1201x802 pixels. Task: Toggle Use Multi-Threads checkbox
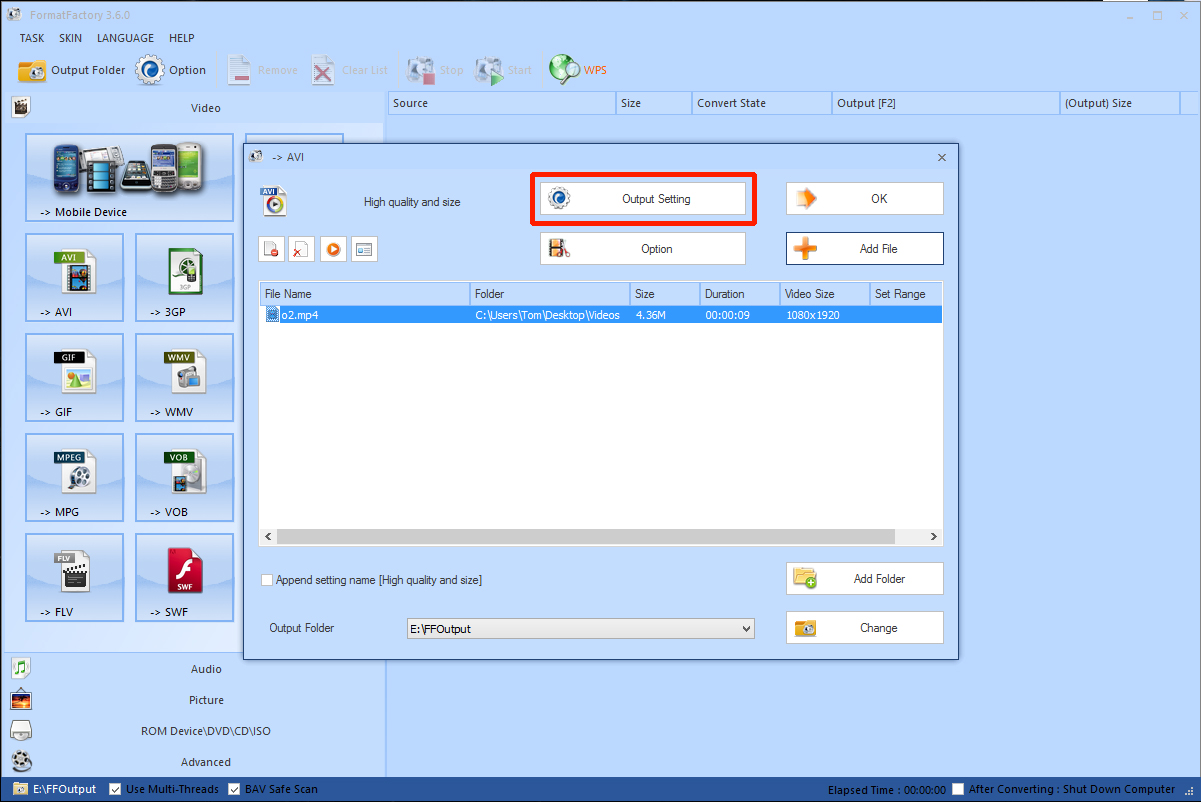pyautogui.click(x=115, y=789)
